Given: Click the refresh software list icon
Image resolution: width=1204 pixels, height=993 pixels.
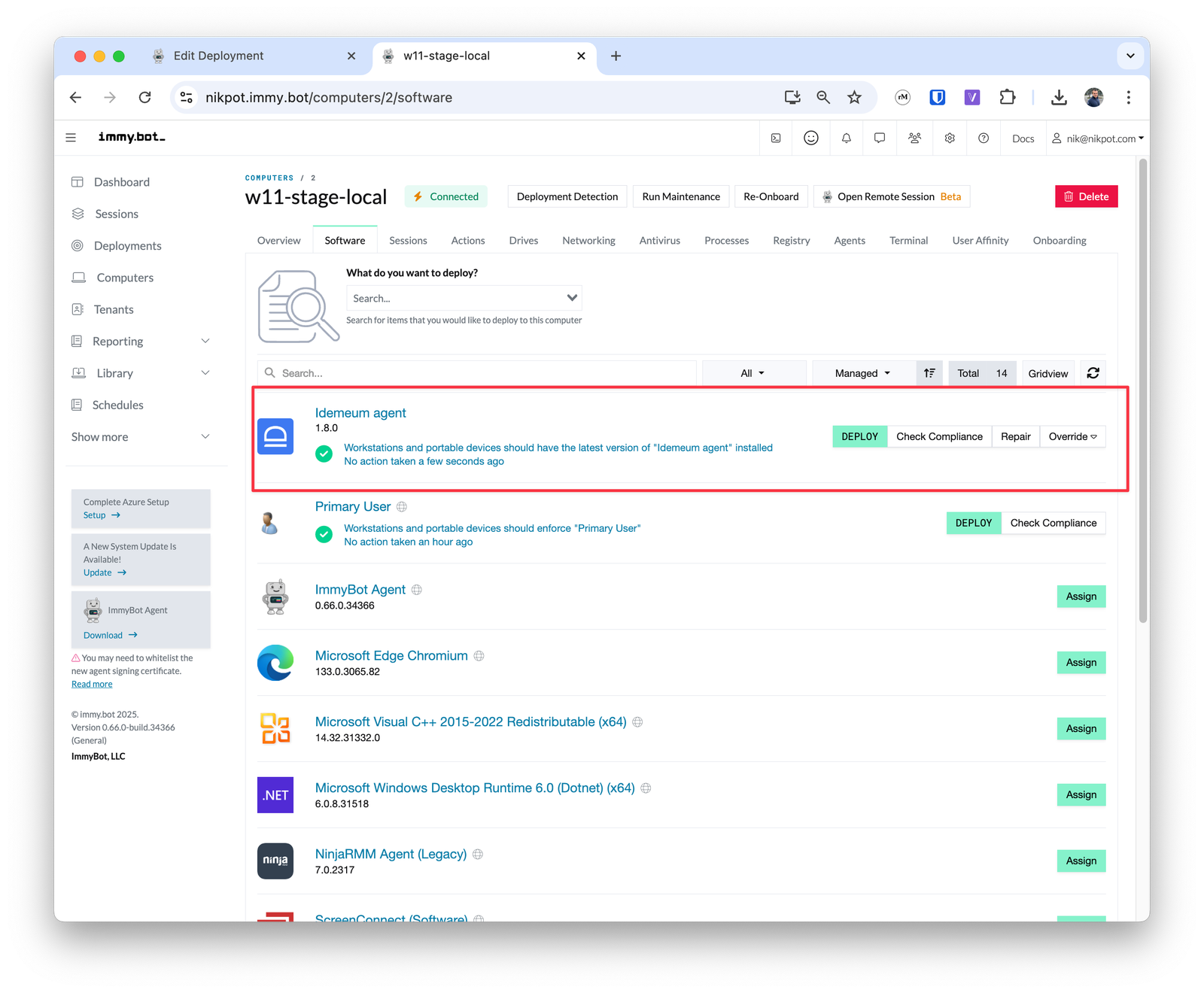Looking at the screenshot, I should click(1093, 373).
